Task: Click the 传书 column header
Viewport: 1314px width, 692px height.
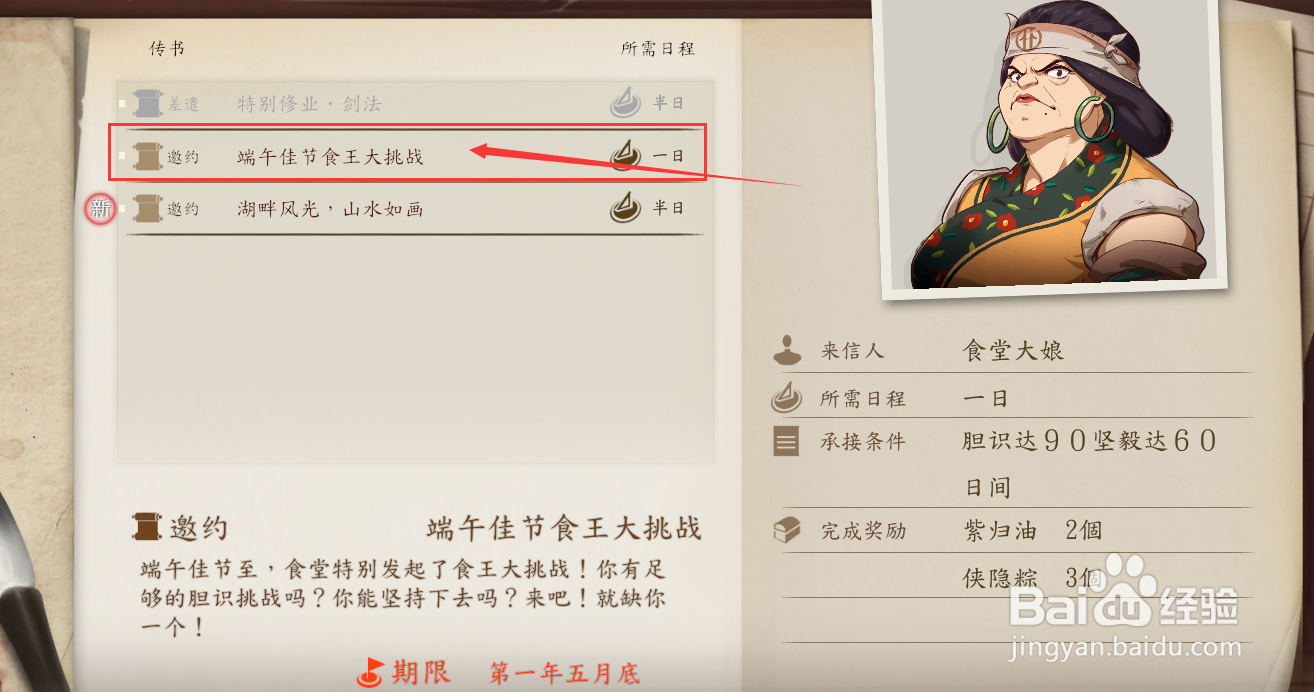Action: click(x=167, y=48)
